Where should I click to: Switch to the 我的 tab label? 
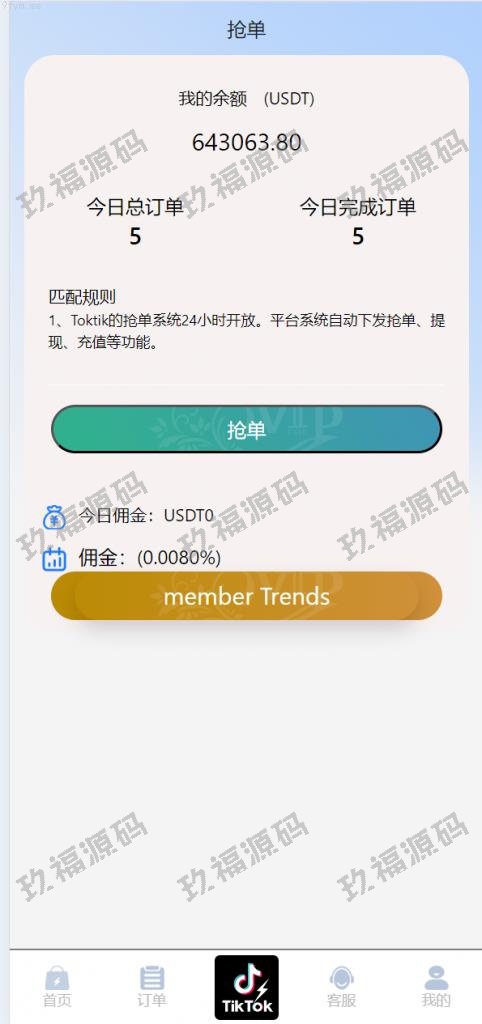436,1000
